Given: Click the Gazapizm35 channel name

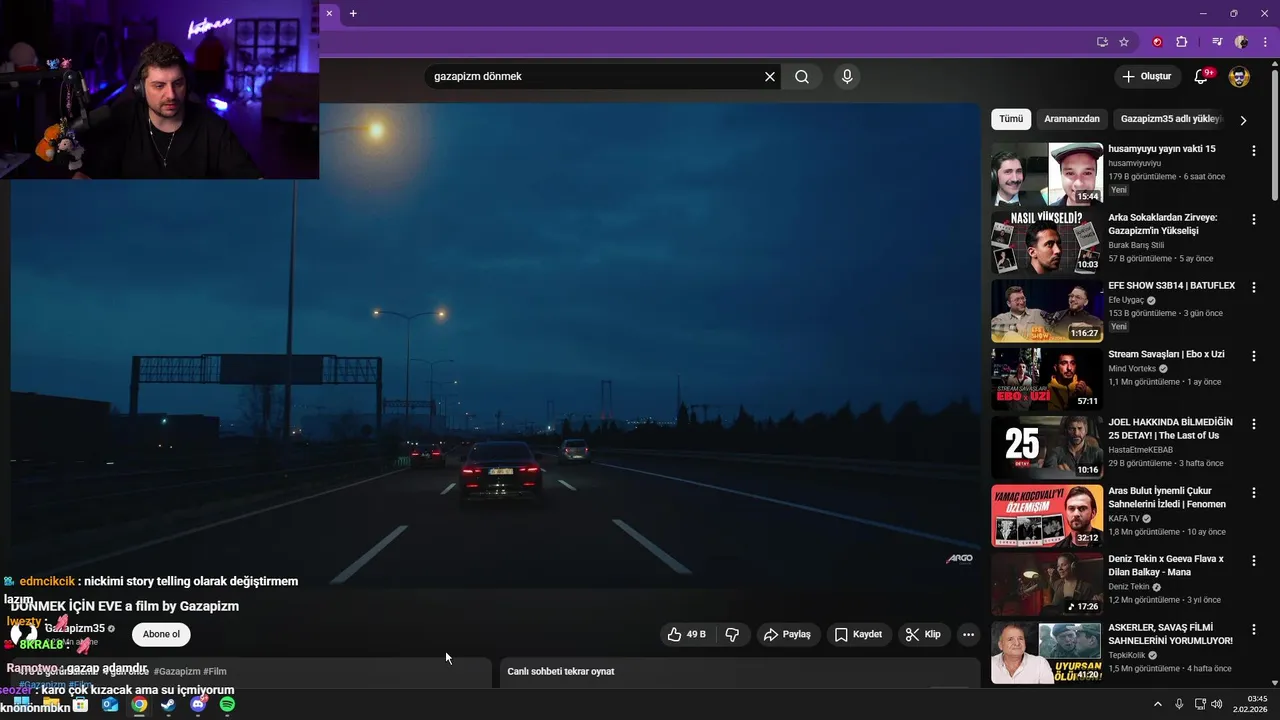Looking at the screenshot, I should [75, 628].
